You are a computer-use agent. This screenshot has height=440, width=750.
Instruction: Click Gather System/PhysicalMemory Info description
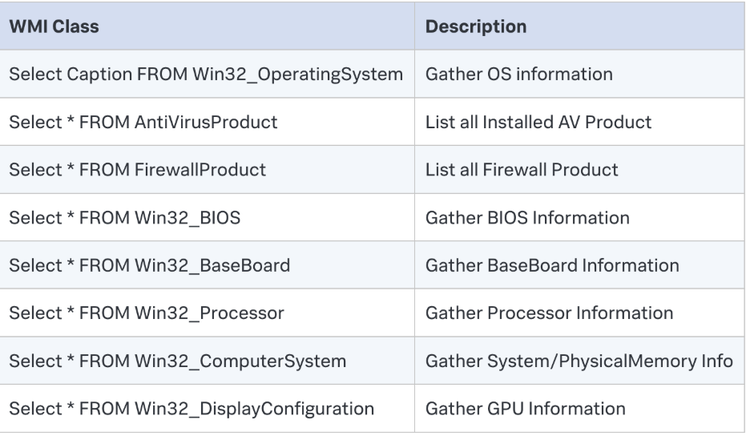(x=579, y=361)
